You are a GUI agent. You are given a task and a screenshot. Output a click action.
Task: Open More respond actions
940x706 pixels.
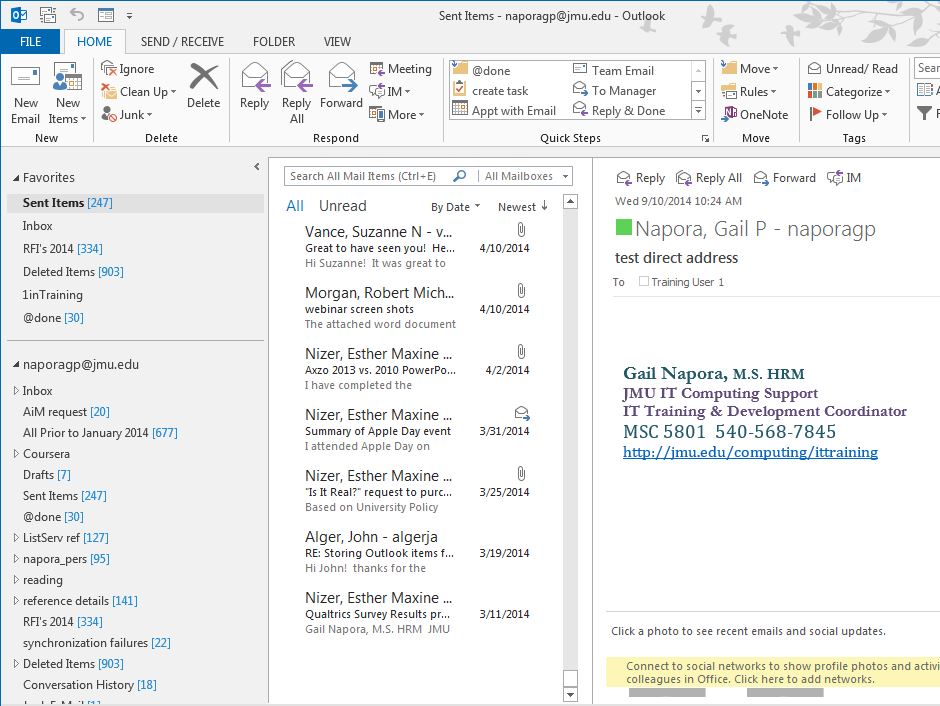click(x=397, y=114)
